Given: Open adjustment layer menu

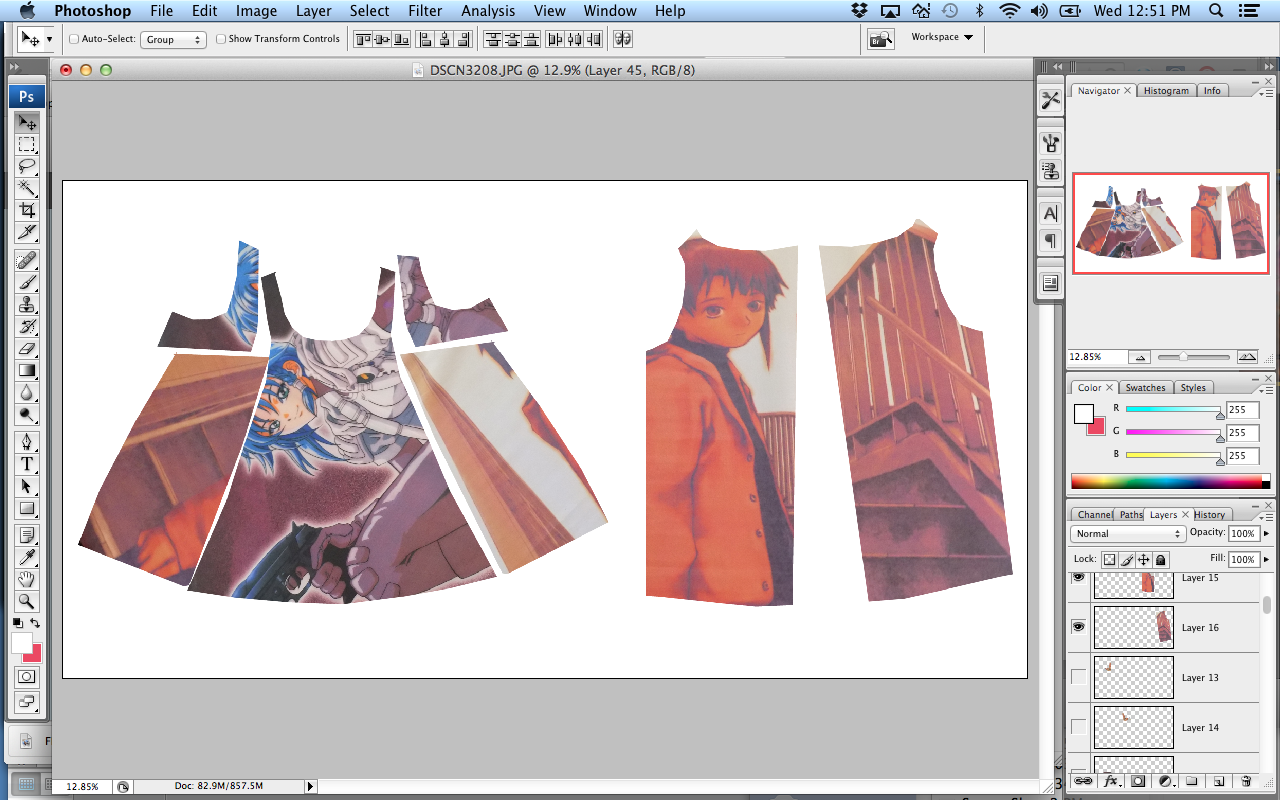Looking at the screenshot, I should click(1165, 780).
